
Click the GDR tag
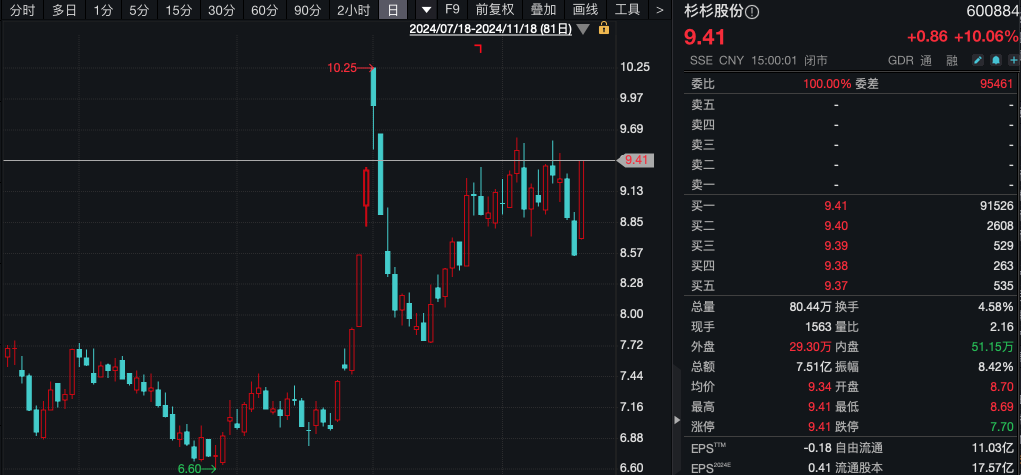click(901, 61)
